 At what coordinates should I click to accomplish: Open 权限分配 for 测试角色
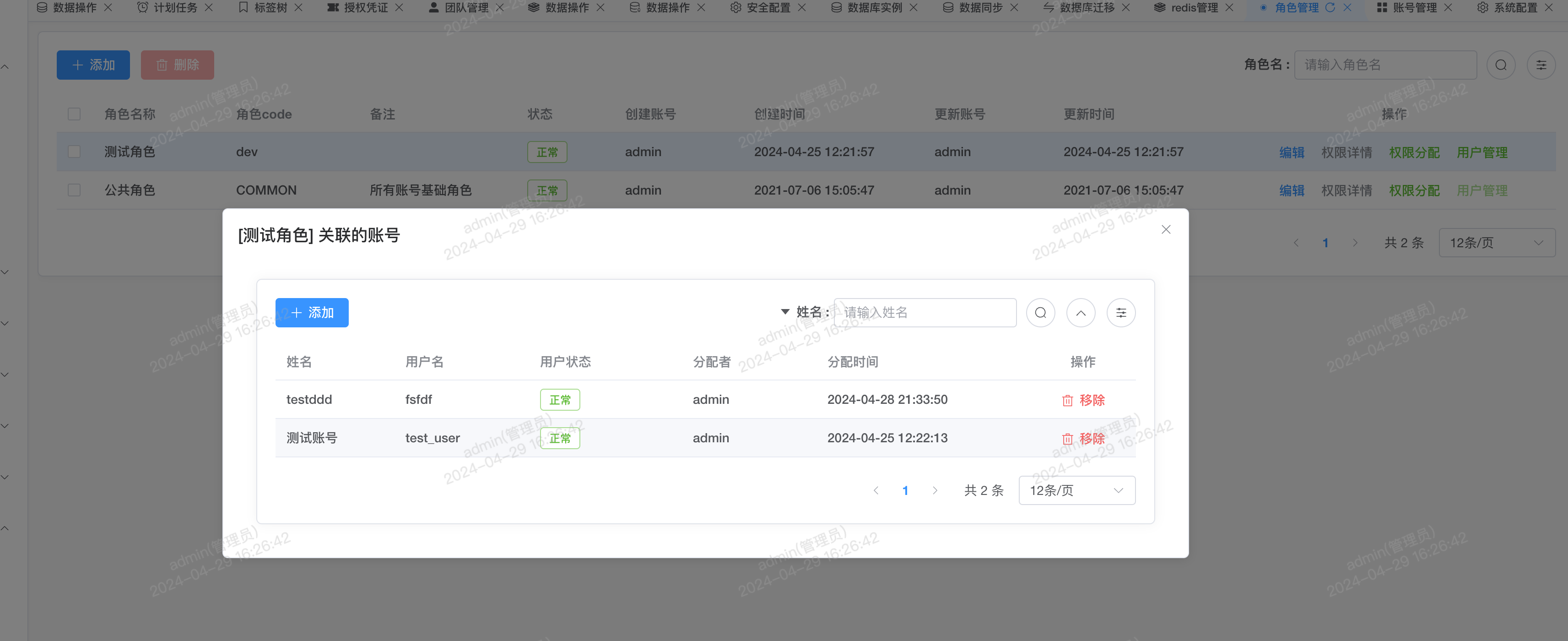tap(1414, 153)
